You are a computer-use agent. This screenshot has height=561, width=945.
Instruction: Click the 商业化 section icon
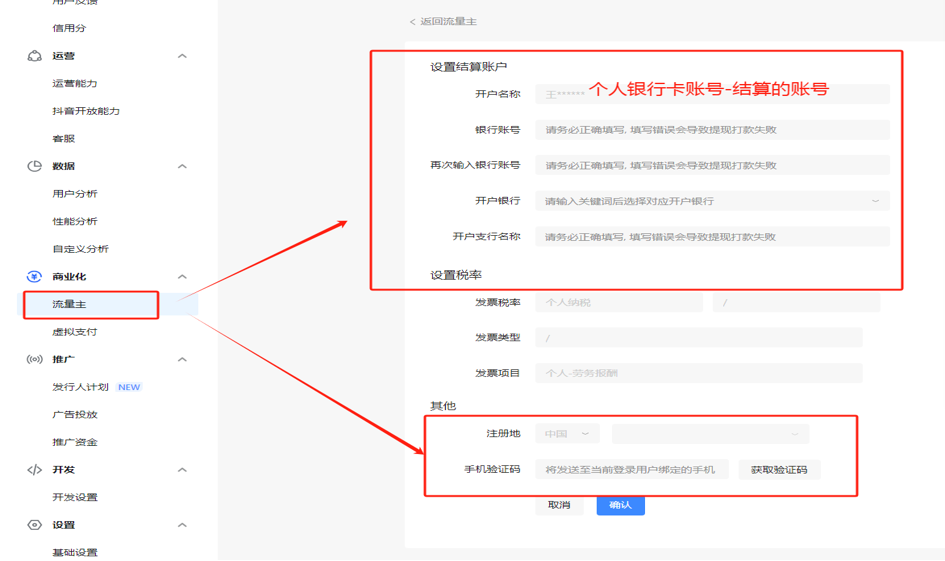(34, 277)
